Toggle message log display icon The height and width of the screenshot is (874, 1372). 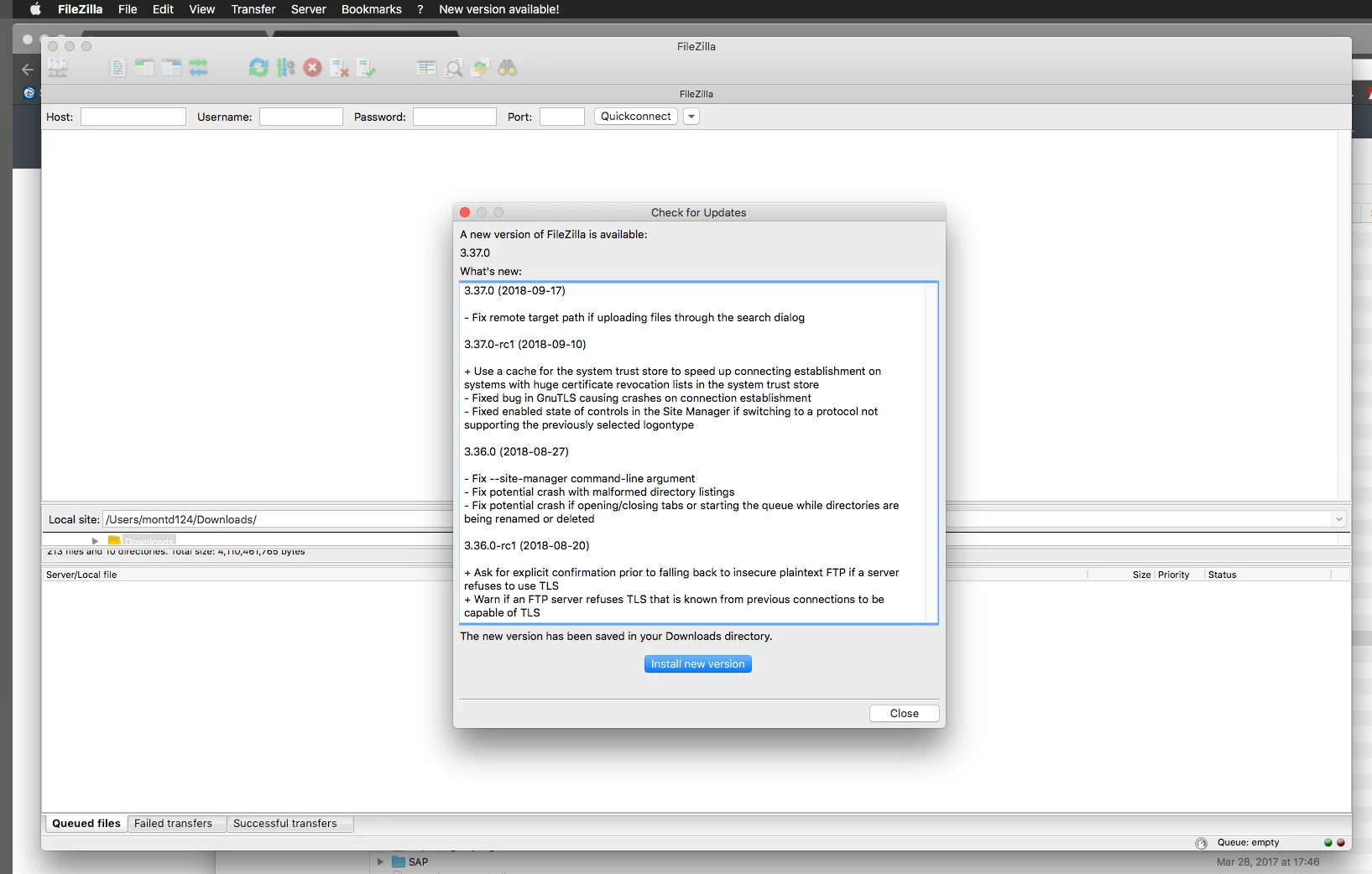pos(118,68)
